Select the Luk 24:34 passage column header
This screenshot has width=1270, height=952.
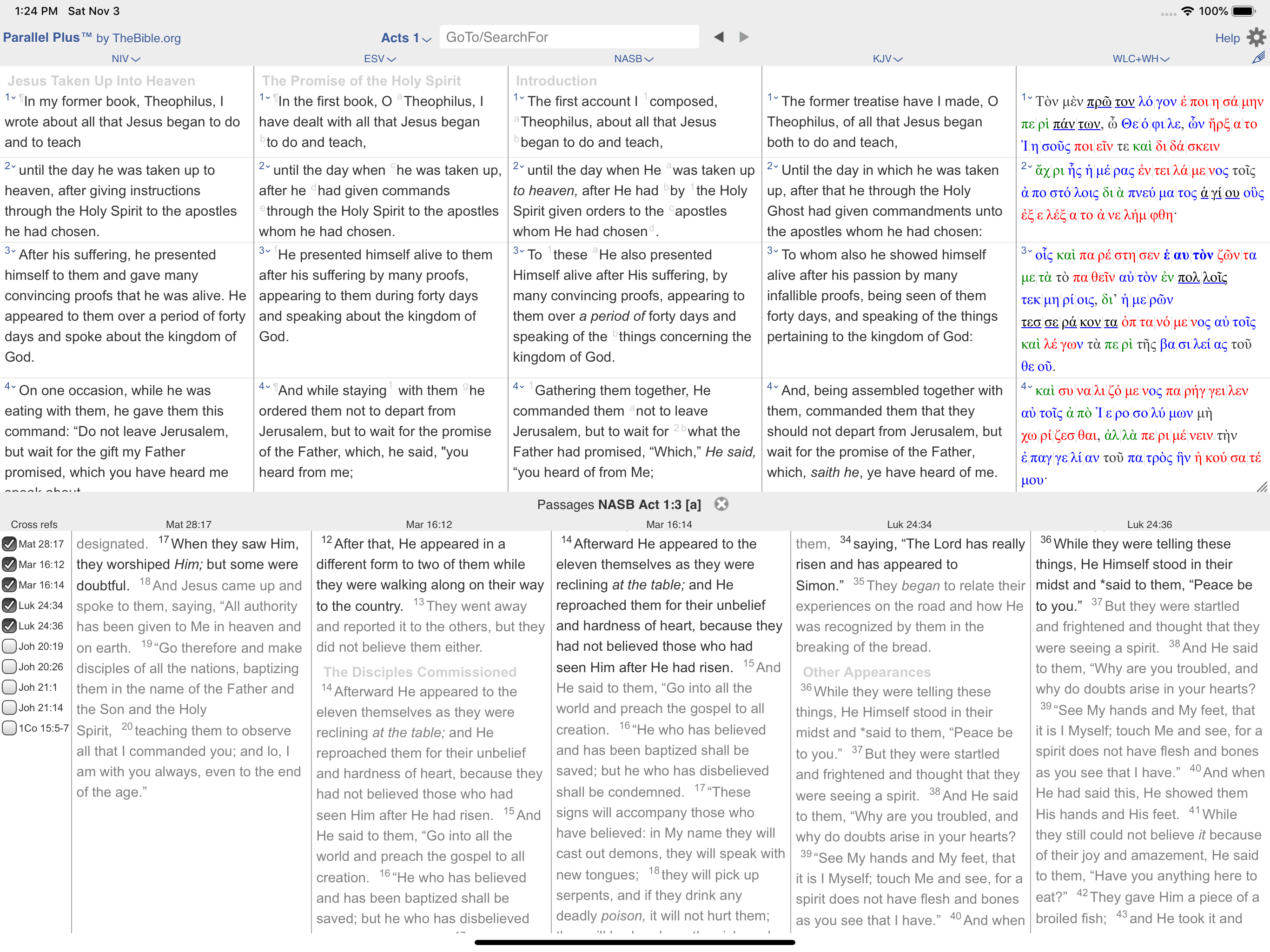[909, 524]
